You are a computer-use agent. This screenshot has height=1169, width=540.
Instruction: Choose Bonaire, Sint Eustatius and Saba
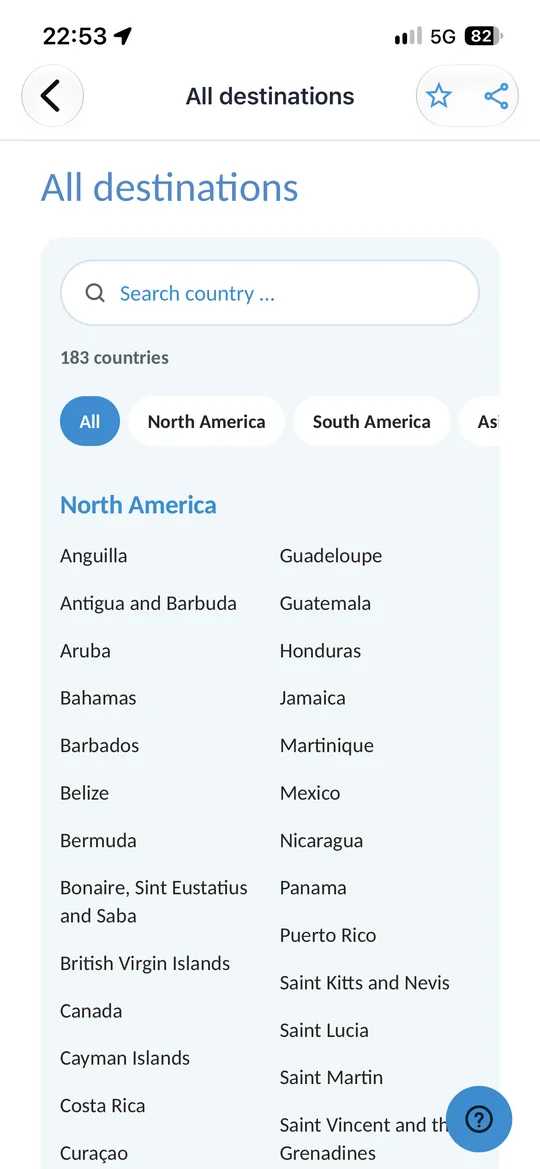[x=154, y=902]
